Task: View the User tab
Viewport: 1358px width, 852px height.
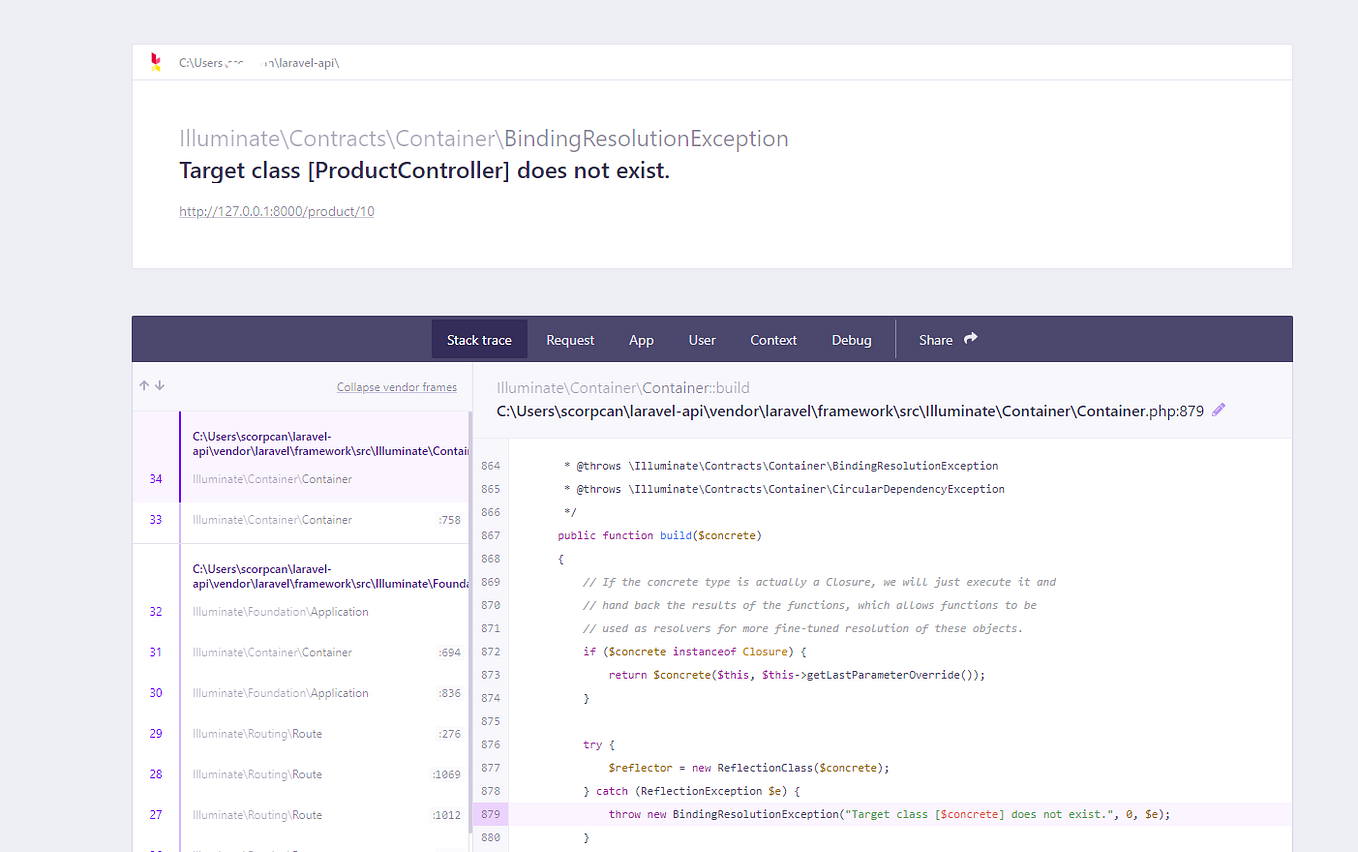Action: 701,339
